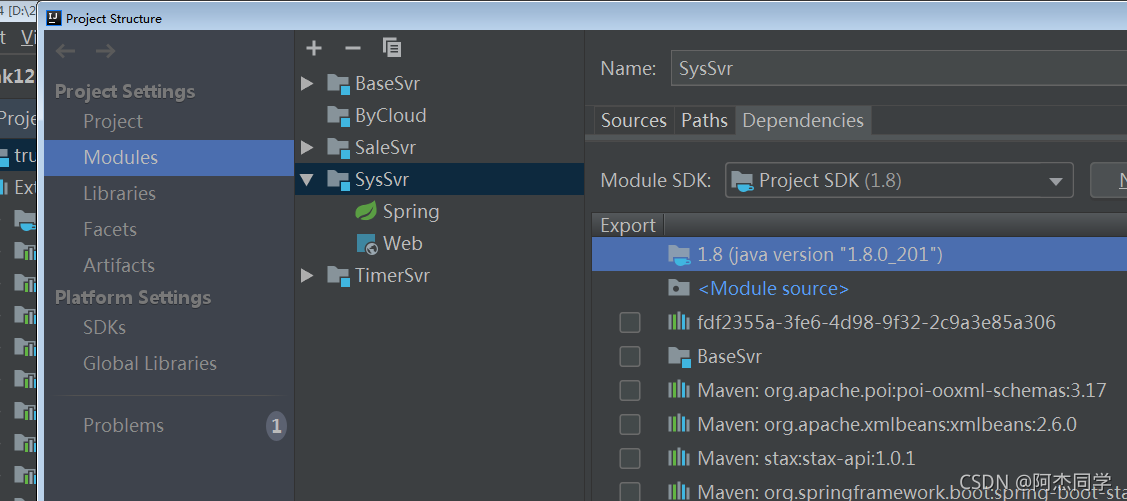Screen dimensions: 1127x501
Task: Click the SysSvr module folder icon
Action: (x=338, y=179)
